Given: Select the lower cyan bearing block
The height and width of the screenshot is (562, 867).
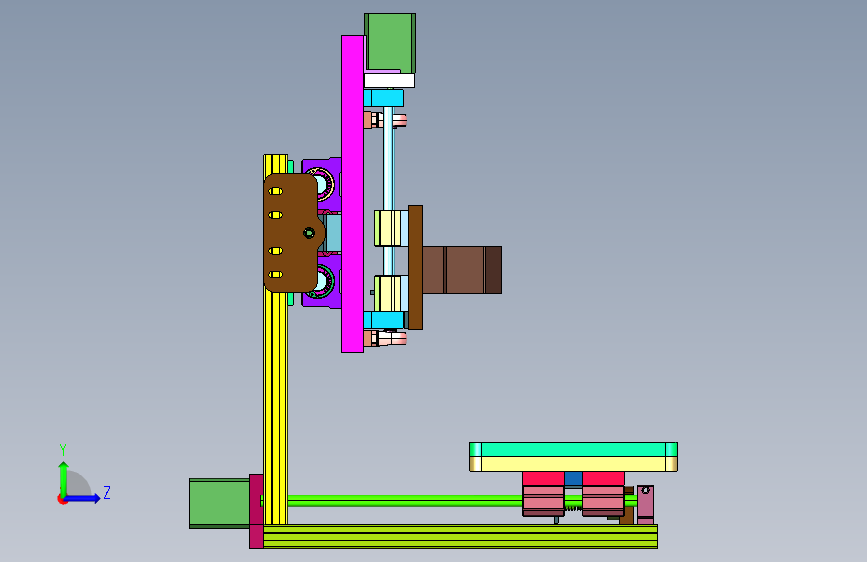Looking at the screenshot, I should point(384,320).
